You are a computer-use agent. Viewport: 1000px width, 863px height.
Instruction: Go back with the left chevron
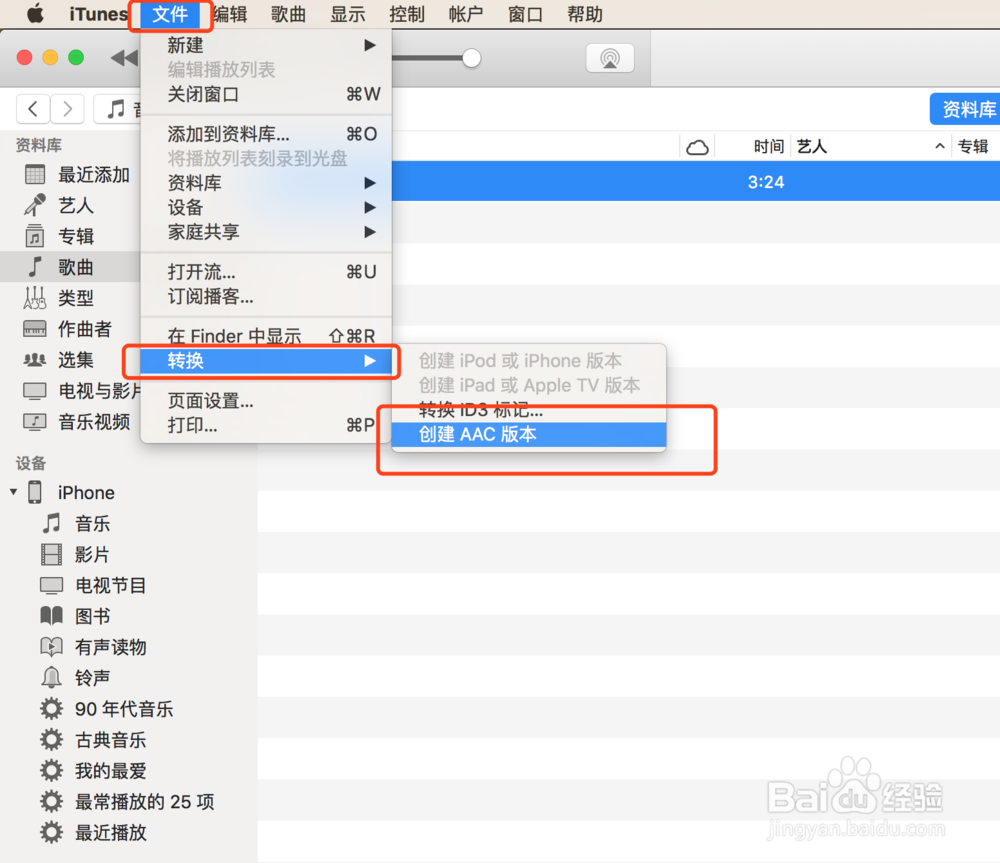click(x=33, y=108)
